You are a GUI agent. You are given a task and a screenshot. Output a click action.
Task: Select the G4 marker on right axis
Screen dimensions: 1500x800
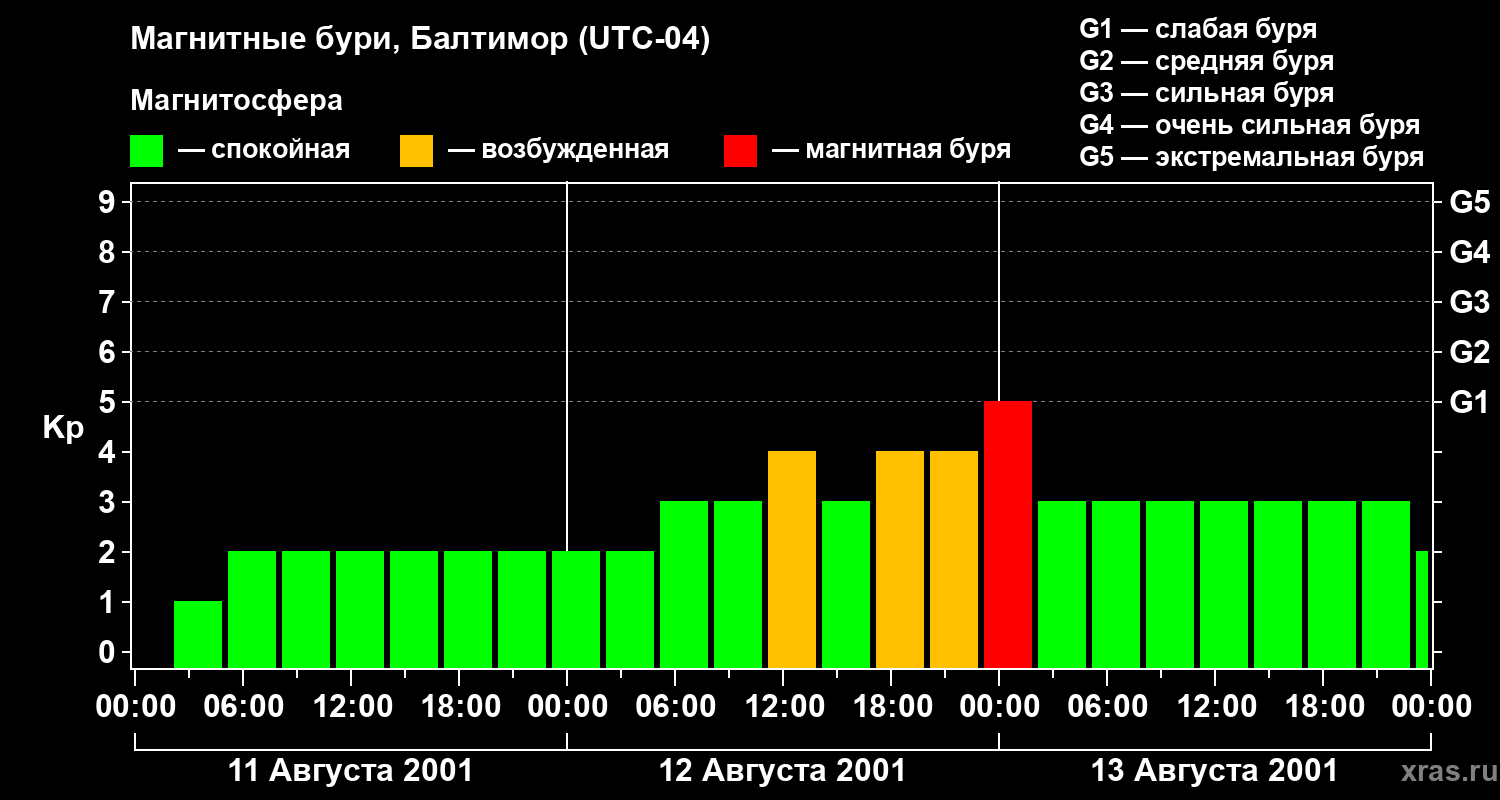coord(1468,252)
